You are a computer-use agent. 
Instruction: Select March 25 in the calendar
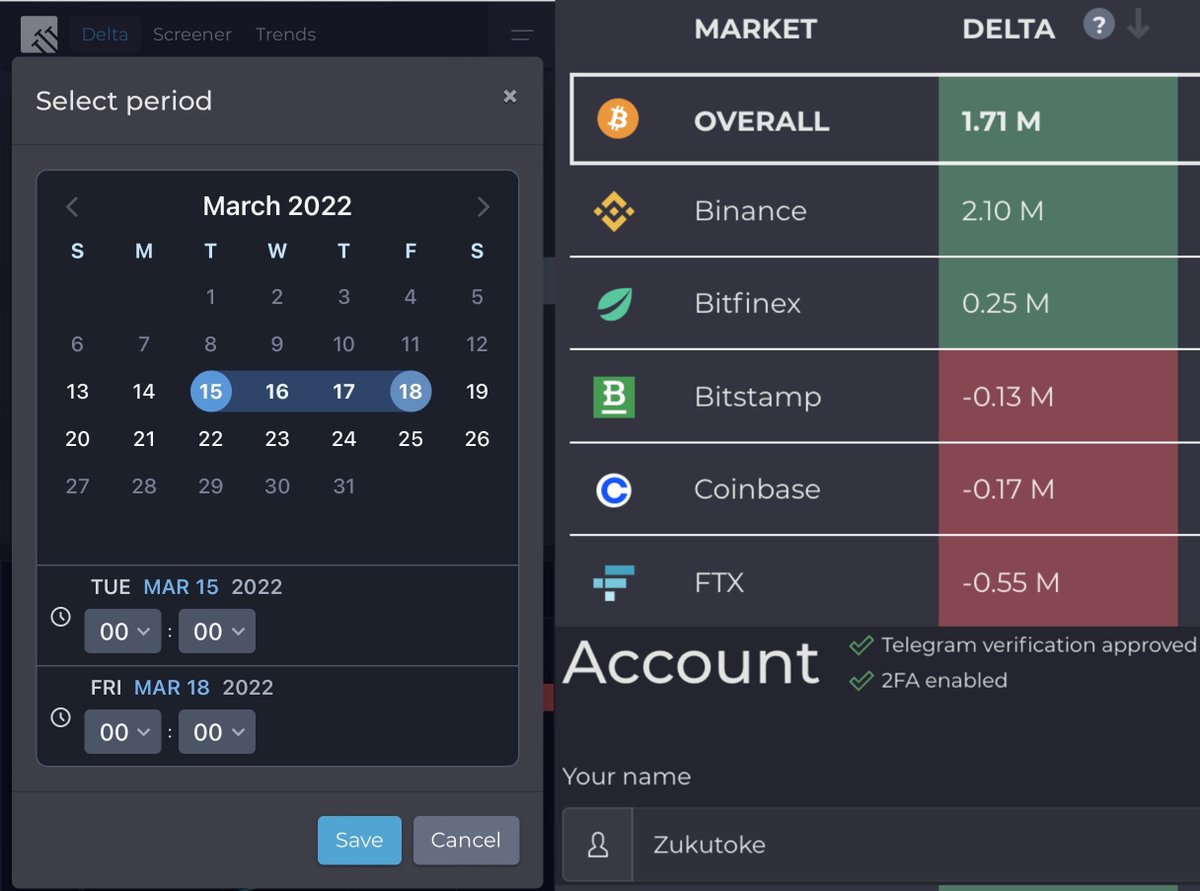click(411, 438)
